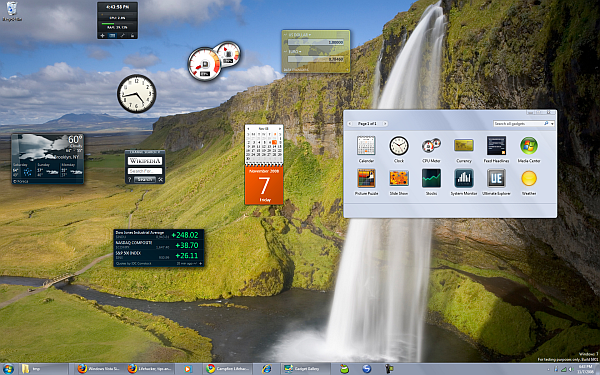The width and height of the screenshot is (600, 375).
Task: Expand the gadget search options arrow
Action: pyautogui.click(x=553, y=124)
